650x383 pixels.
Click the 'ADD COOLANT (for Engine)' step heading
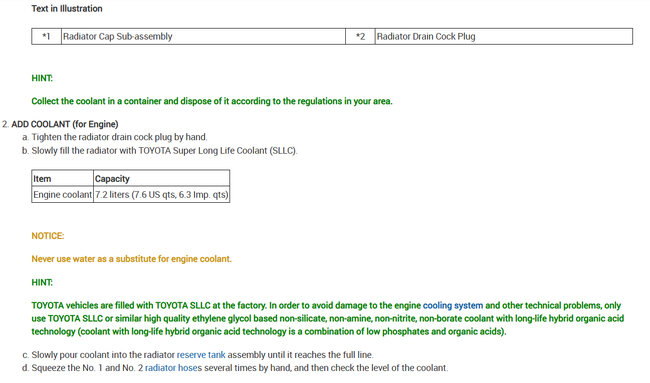coord(65,124)
